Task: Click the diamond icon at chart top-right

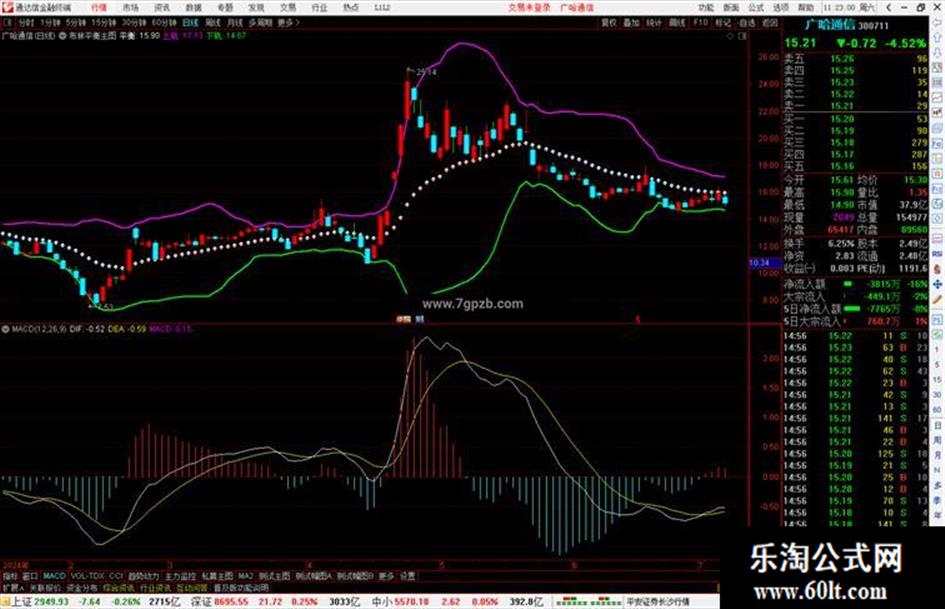Action: click(x=730, y=36)
